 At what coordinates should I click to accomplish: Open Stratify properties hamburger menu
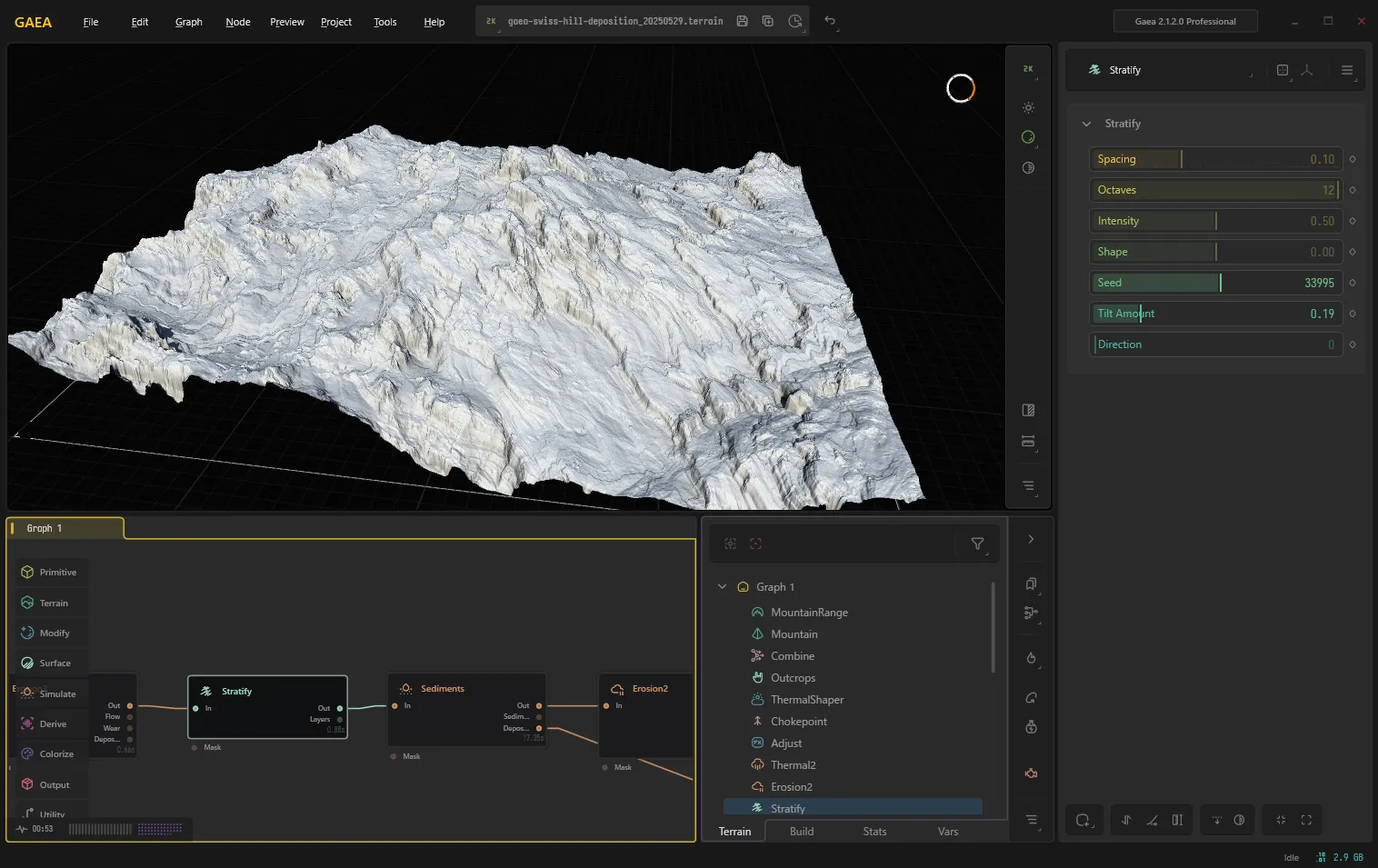point(1347,70)
